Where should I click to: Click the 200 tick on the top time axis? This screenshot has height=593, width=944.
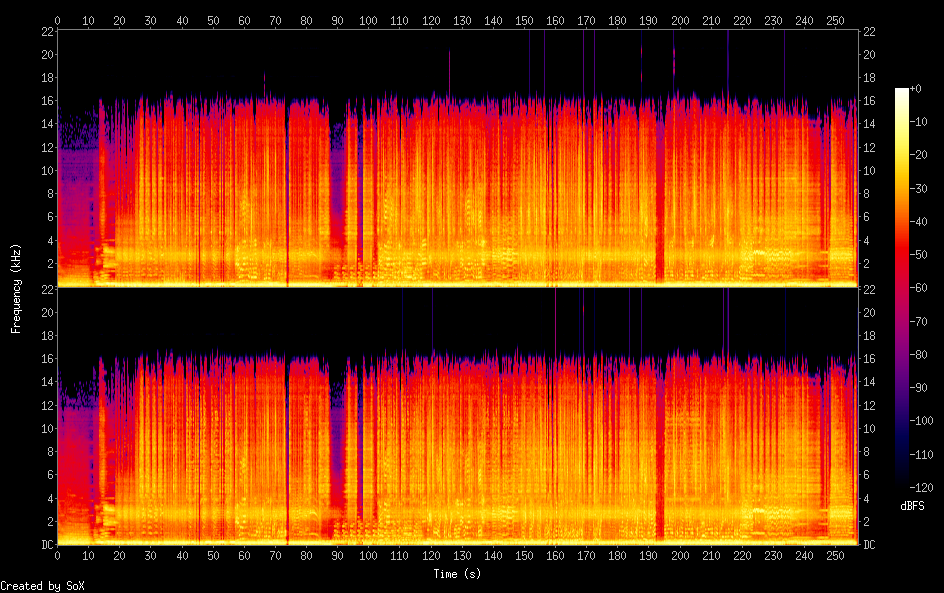click(680, 19)
